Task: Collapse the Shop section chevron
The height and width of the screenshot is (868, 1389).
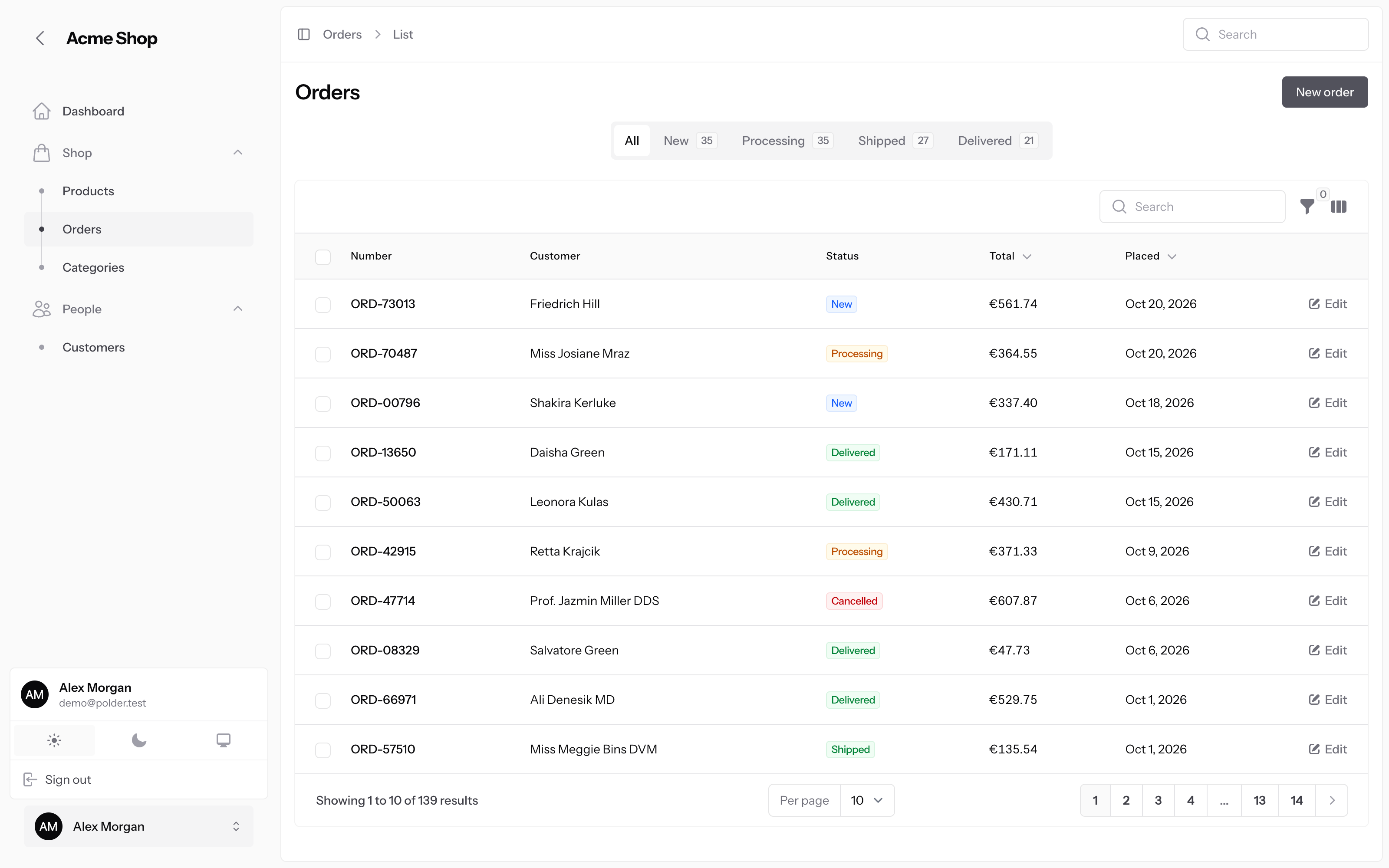Action: click(x=237, y=153)
